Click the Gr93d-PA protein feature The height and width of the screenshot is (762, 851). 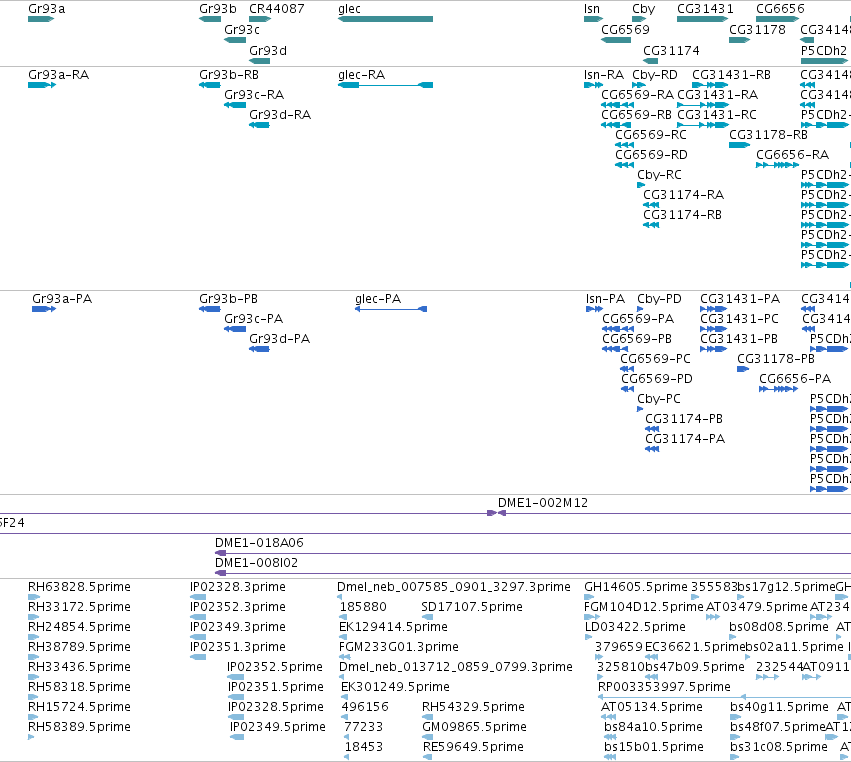click(280, 339)
